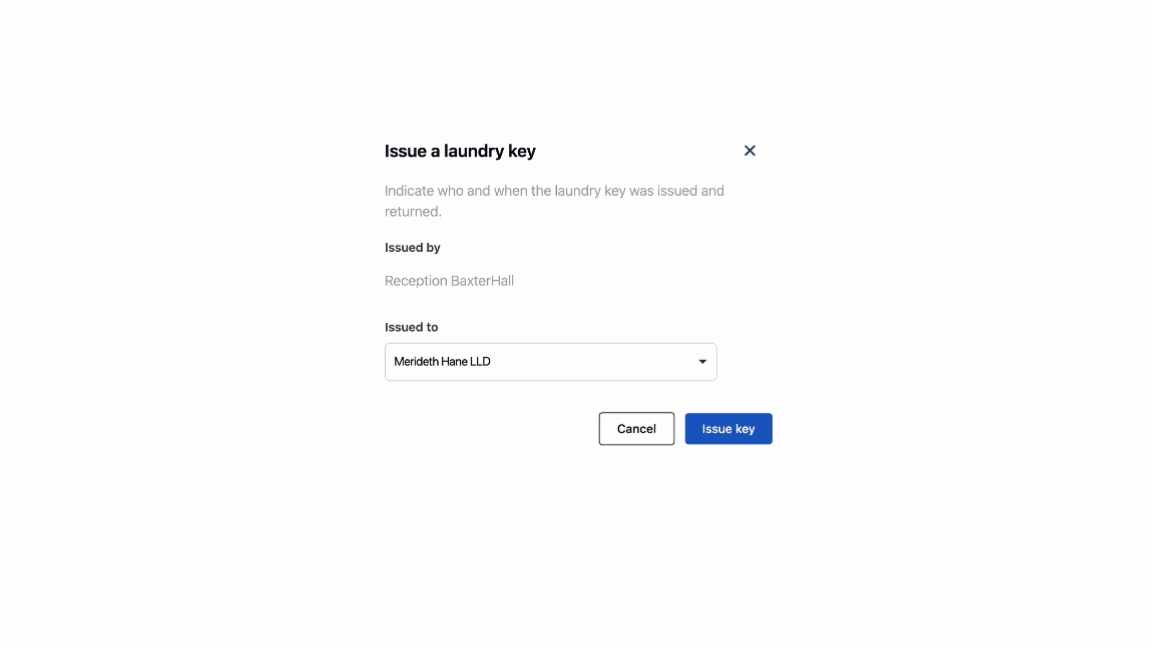The height and width of the screenshot is (648, 1152).
Task: Click the Issued to field label
Action: (411, 327)
